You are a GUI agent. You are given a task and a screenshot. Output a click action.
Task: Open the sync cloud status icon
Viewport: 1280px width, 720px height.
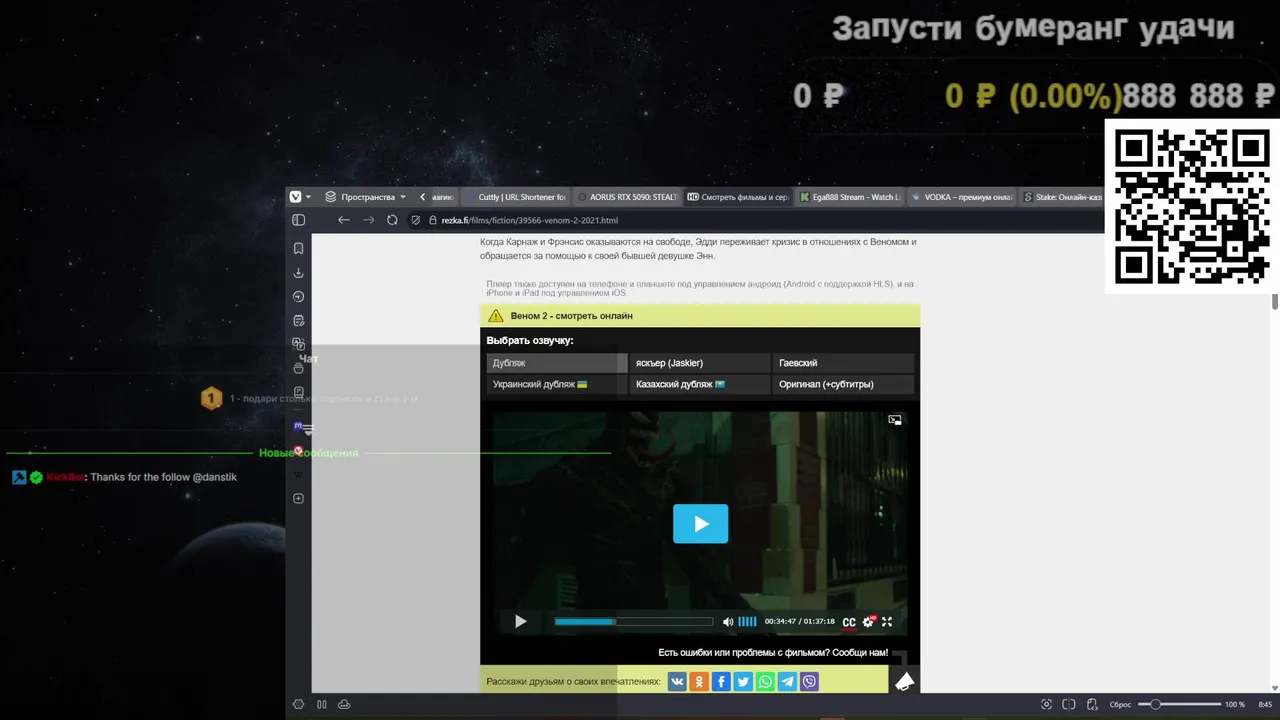pos(344,704)
